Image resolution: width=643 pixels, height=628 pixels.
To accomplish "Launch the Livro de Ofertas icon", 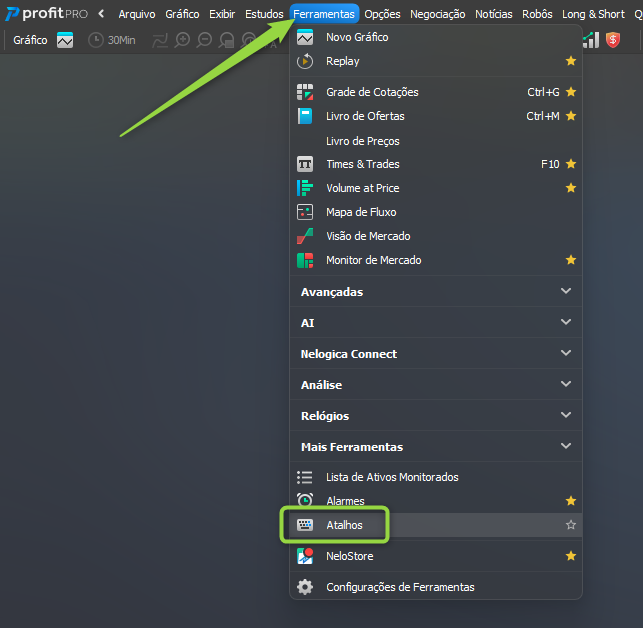I will pos(305,116).
